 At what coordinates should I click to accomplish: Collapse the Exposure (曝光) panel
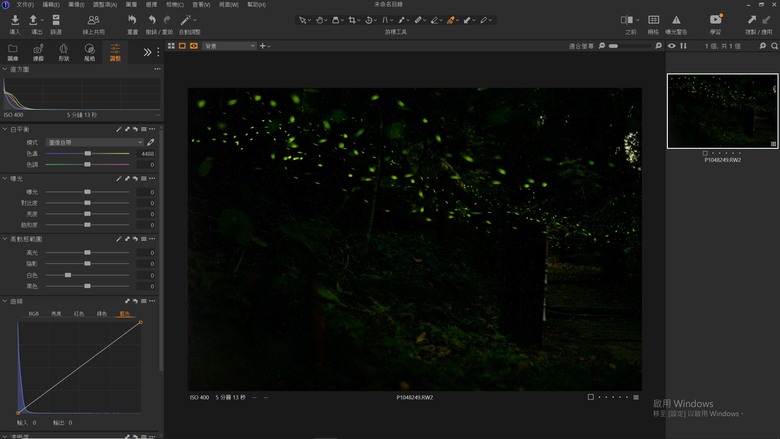[x=5, y=178]
